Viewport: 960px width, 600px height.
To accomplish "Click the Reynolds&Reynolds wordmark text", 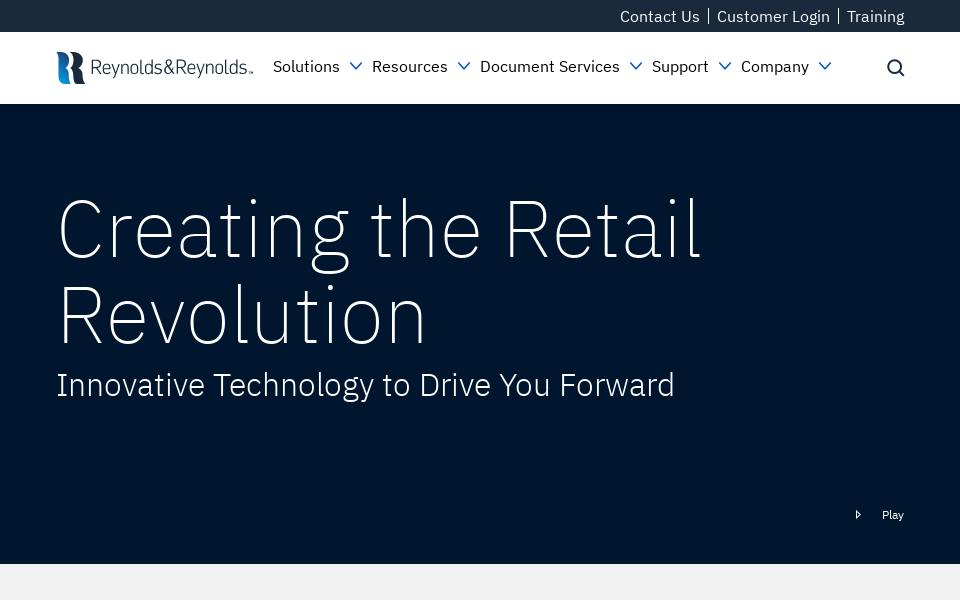I will 171,67.
